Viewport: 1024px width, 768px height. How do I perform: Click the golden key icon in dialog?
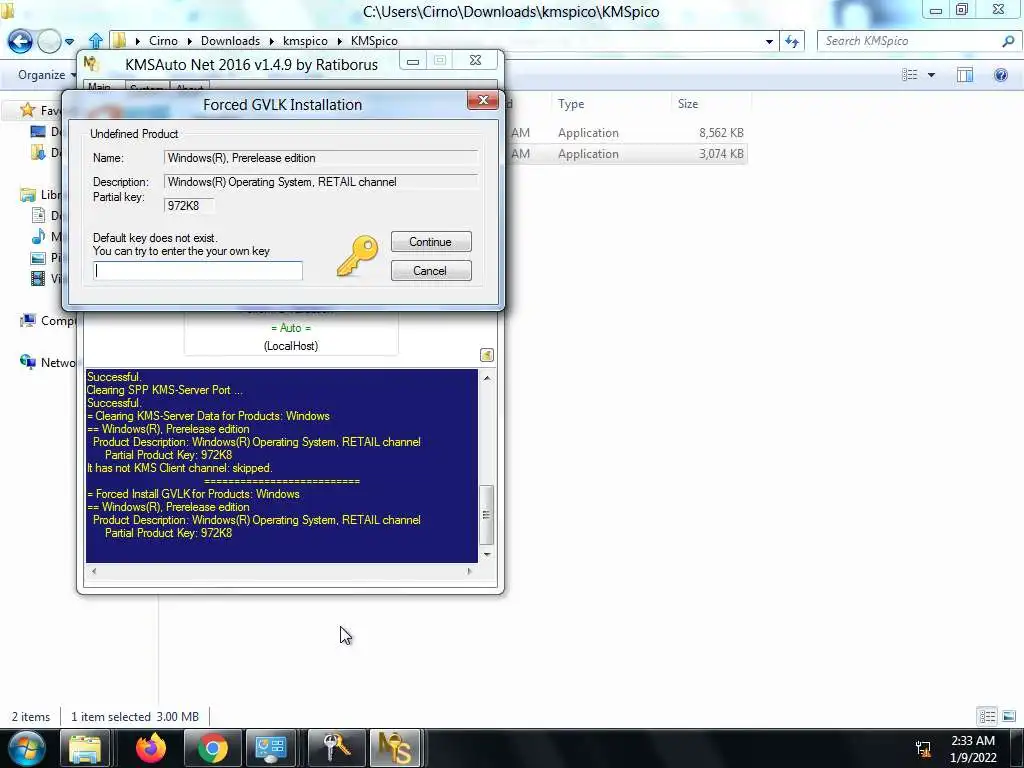click(x=357, y=255)
